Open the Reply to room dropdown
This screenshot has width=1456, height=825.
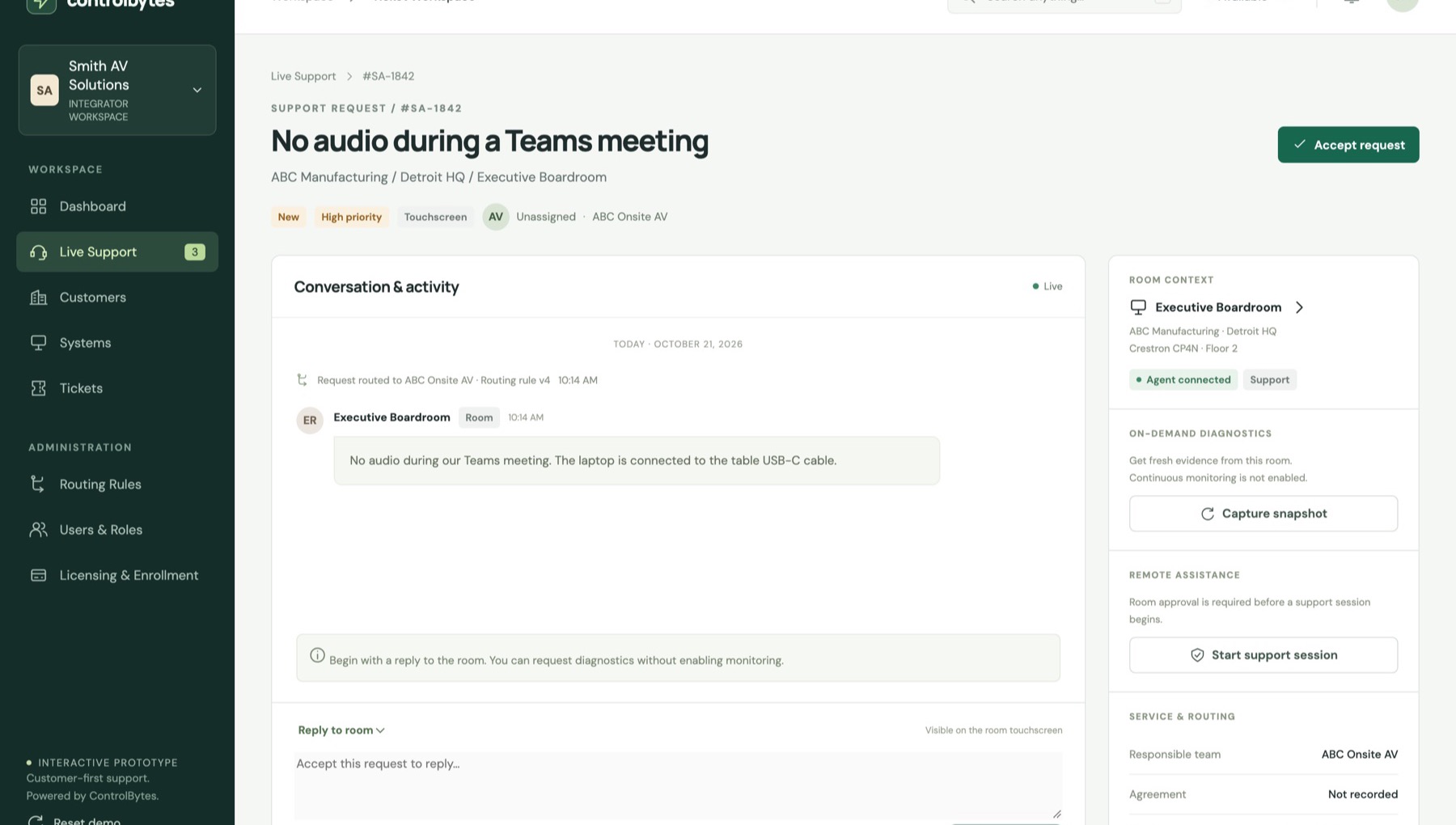tap(341, 730)
